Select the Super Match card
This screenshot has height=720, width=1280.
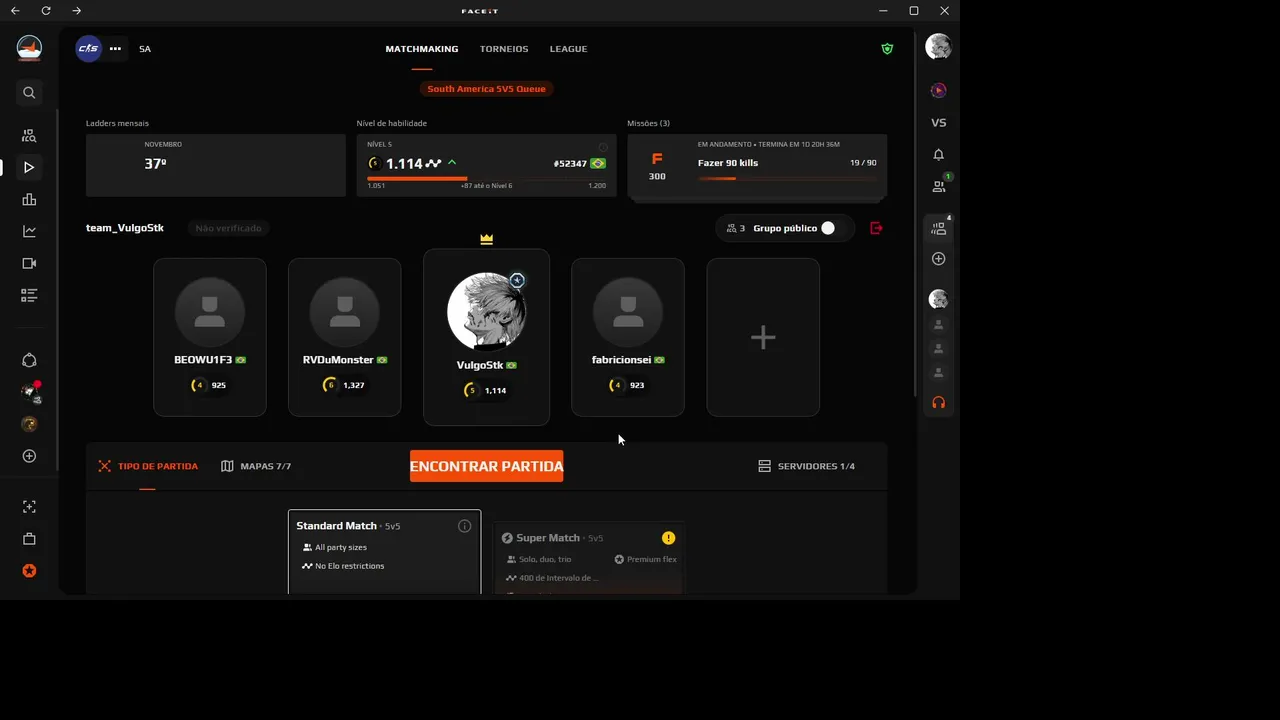pos(588,558)
